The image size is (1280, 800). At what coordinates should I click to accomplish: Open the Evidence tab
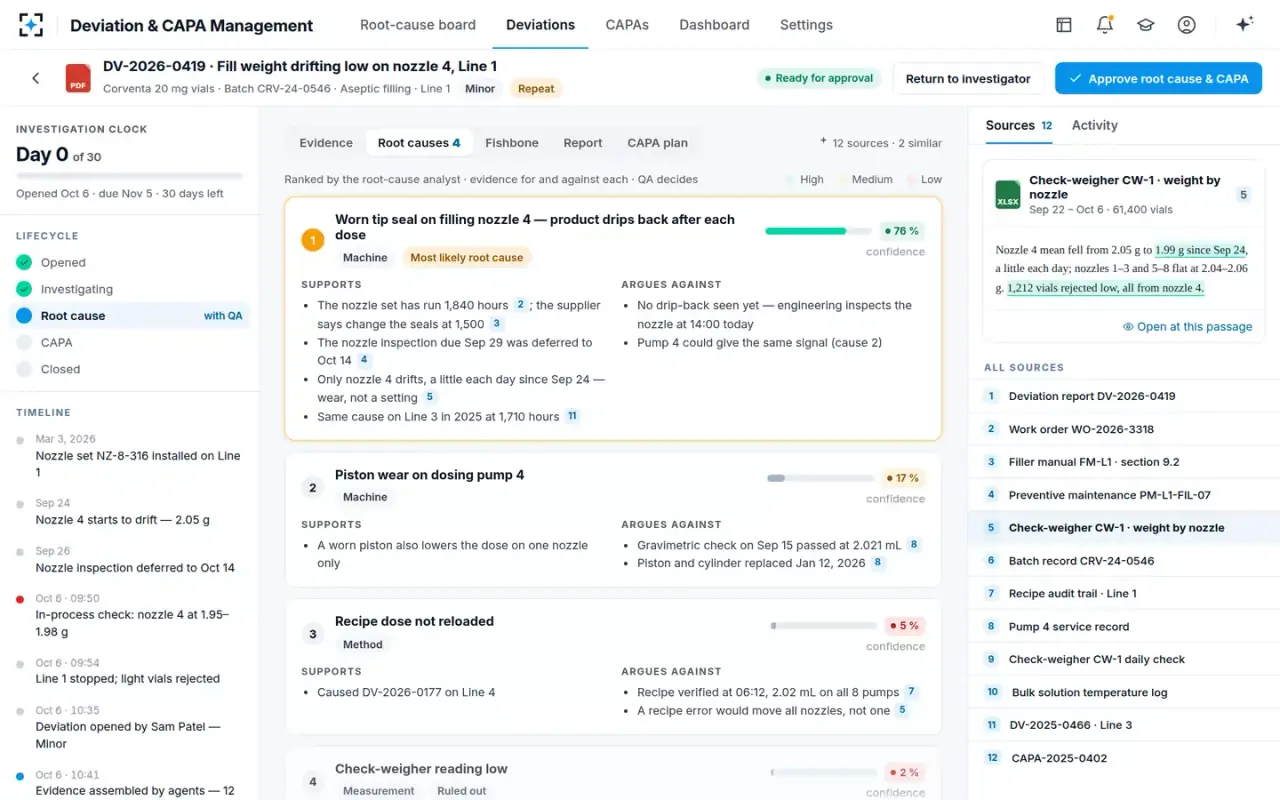coord(326,143)
